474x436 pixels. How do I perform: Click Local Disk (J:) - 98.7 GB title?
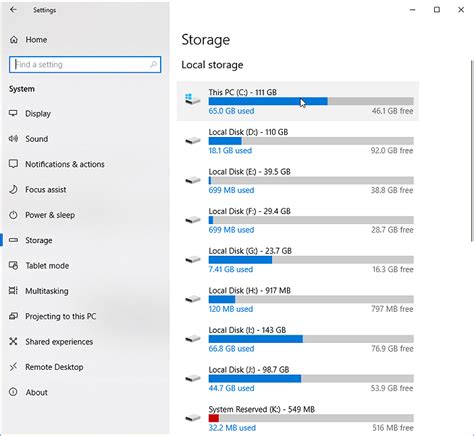(249, 370)
